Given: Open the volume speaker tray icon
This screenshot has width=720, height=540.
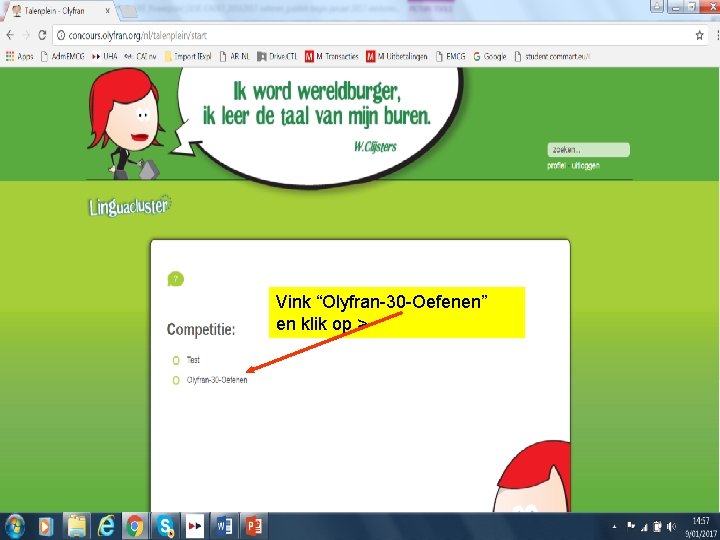Looking at the screenshot, I should click(x=671, y=526).
